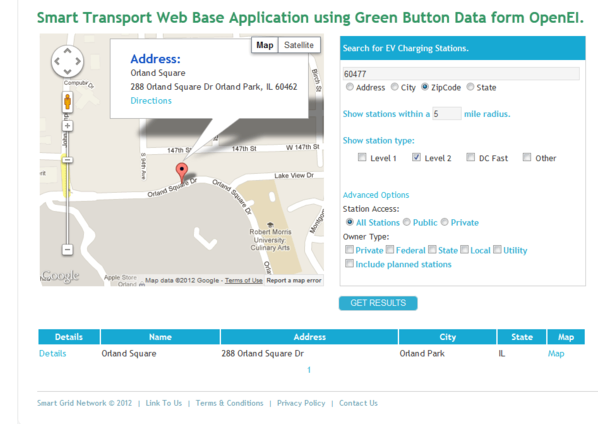This screenshot has width=615, height=424.
Task: Open Details link for Orland Square
Action: (x=53, y=354)
